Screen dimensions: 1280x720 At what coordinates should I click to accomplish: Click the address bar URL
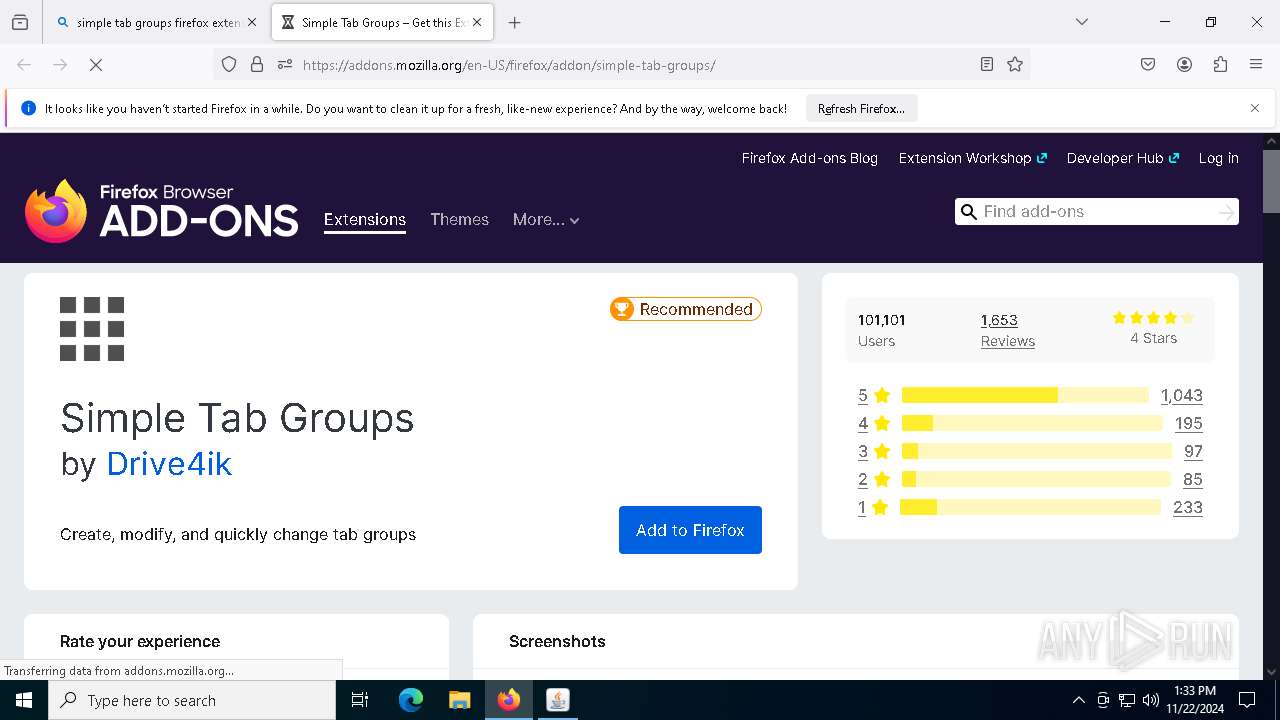coord(509,65)
